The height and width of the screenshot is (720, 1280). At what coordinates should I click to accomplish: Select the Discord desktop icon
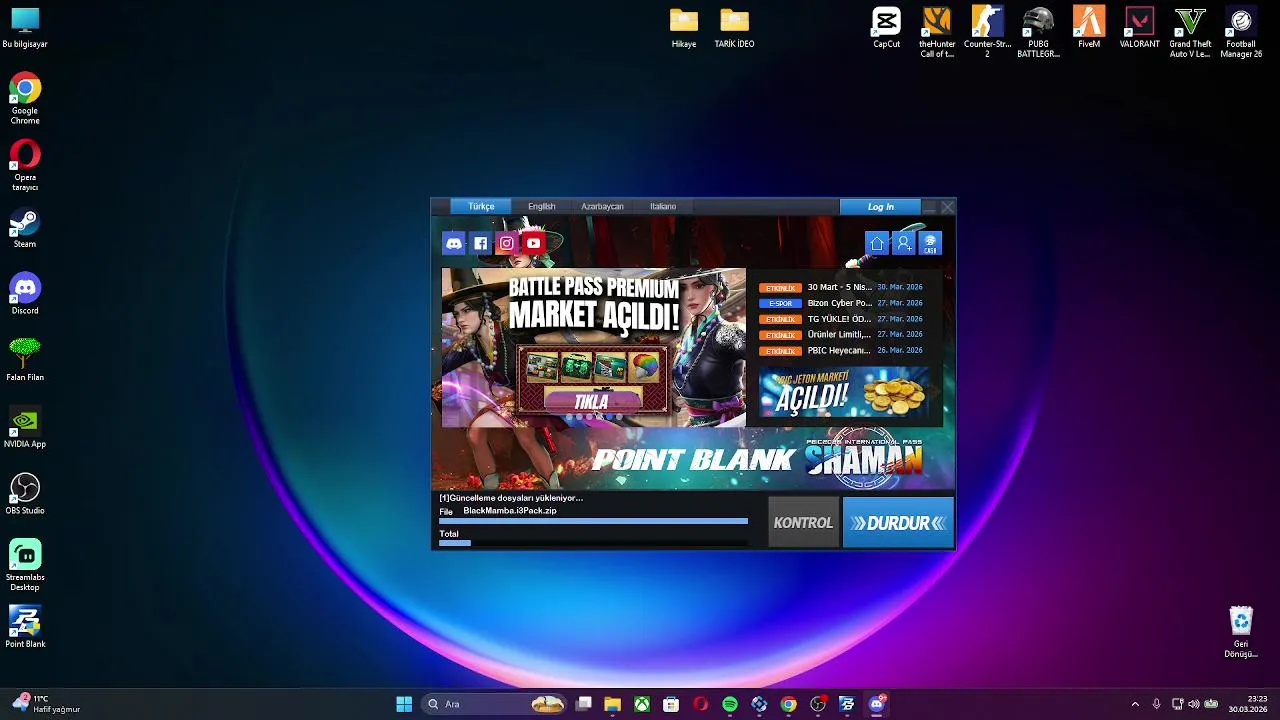click(25, 295)
